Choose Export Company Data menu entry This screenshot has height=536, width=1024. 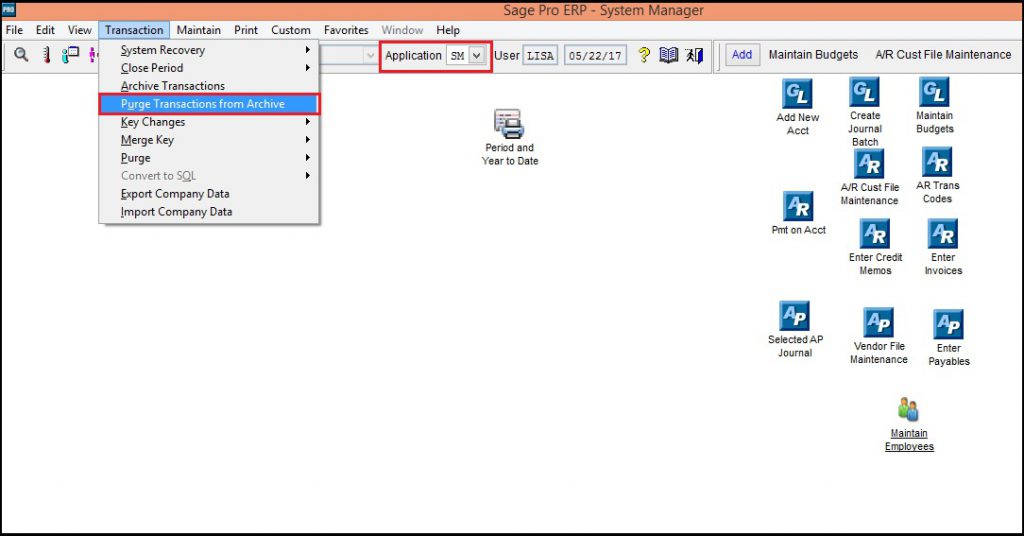click(x=175, y=194)
